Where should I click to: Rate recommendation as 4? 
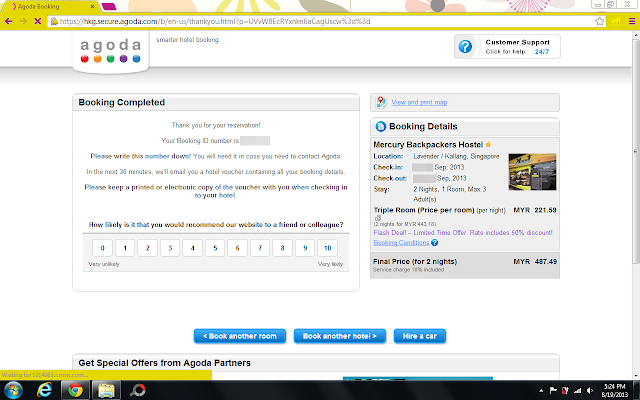click(192, 248)
